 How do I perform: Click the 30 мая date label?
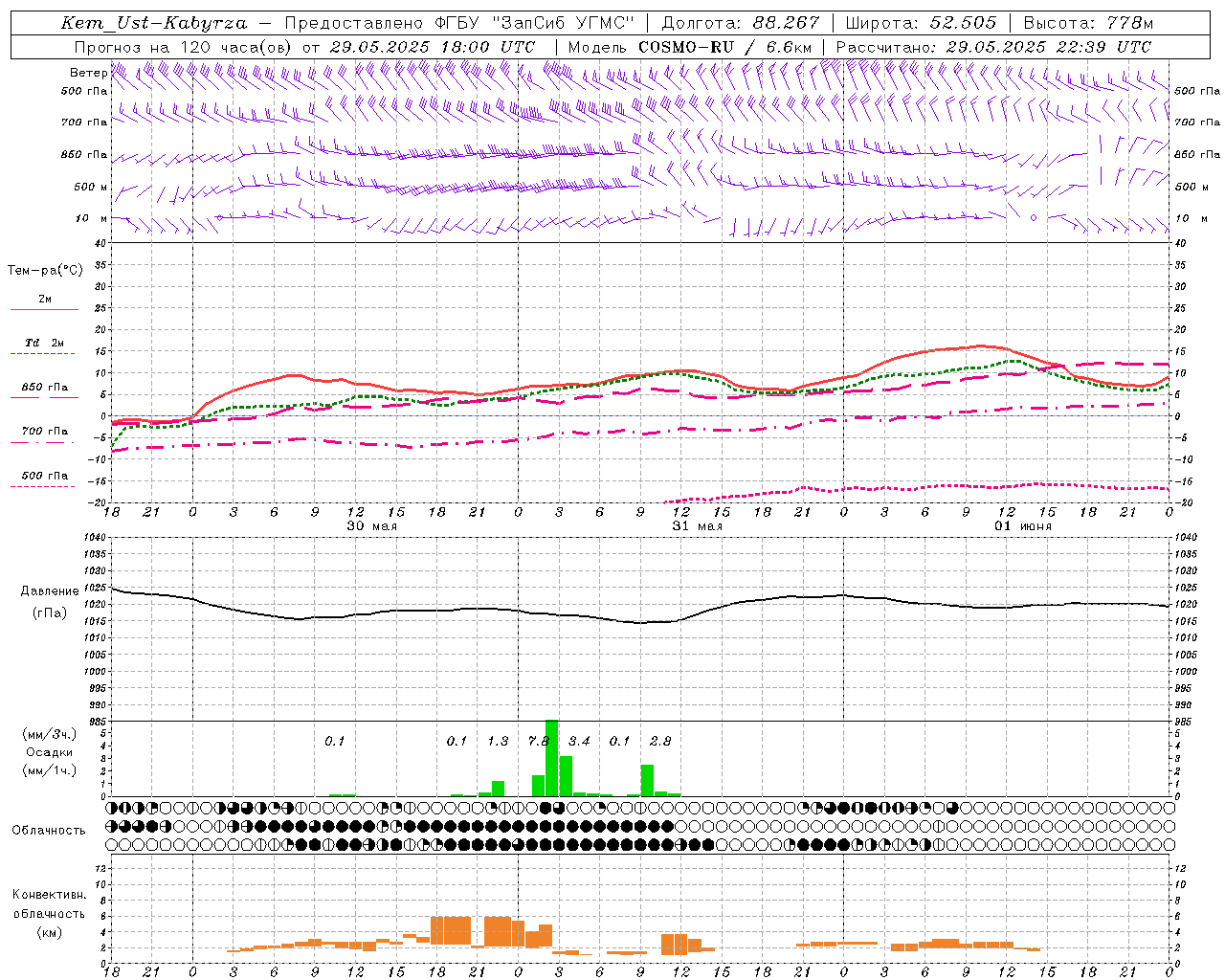[x=372, y=526]
